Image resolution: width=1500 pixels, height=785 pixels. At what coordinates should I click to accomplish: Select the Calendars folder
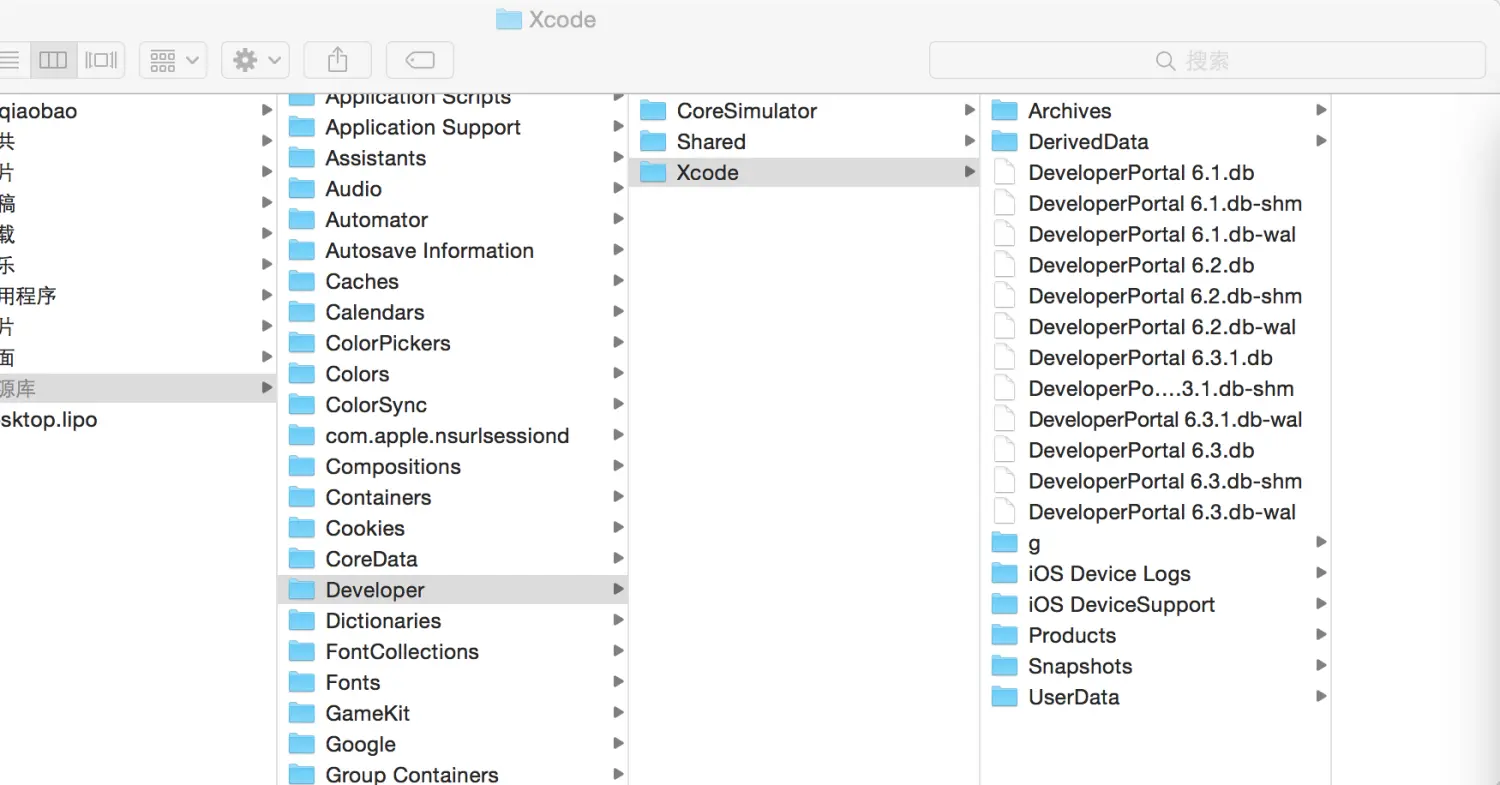(x=452, y=313)
